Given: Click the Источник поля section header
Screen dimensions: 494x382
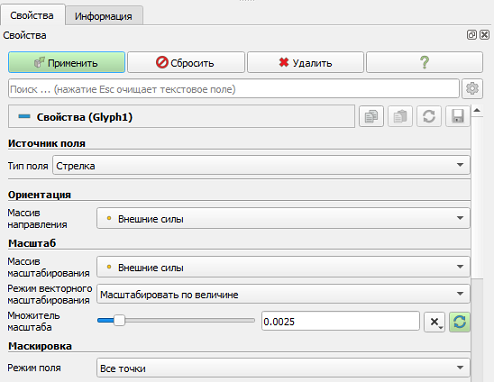Looking at the screenshot, I should [x=47, y=143].
